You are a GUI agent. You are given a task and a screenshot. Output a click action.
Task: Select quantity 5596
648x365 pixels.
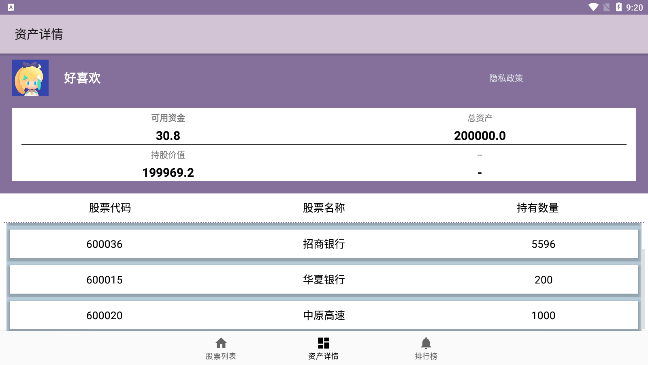[x=543, y=244]
